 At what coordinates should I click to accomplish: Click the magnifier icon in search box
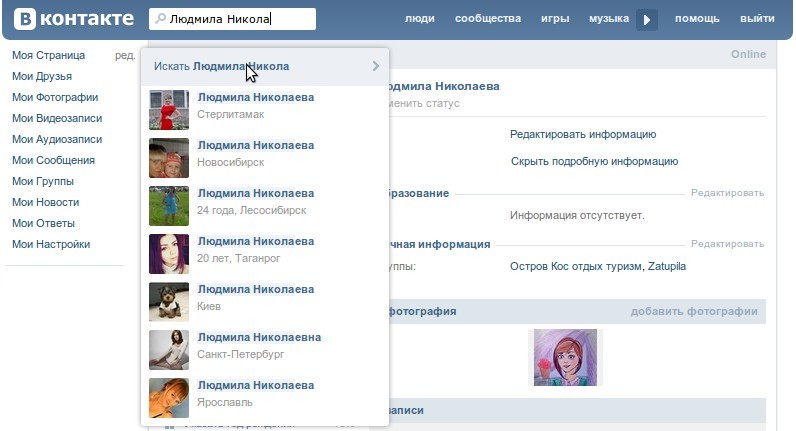tap(159, 19)
